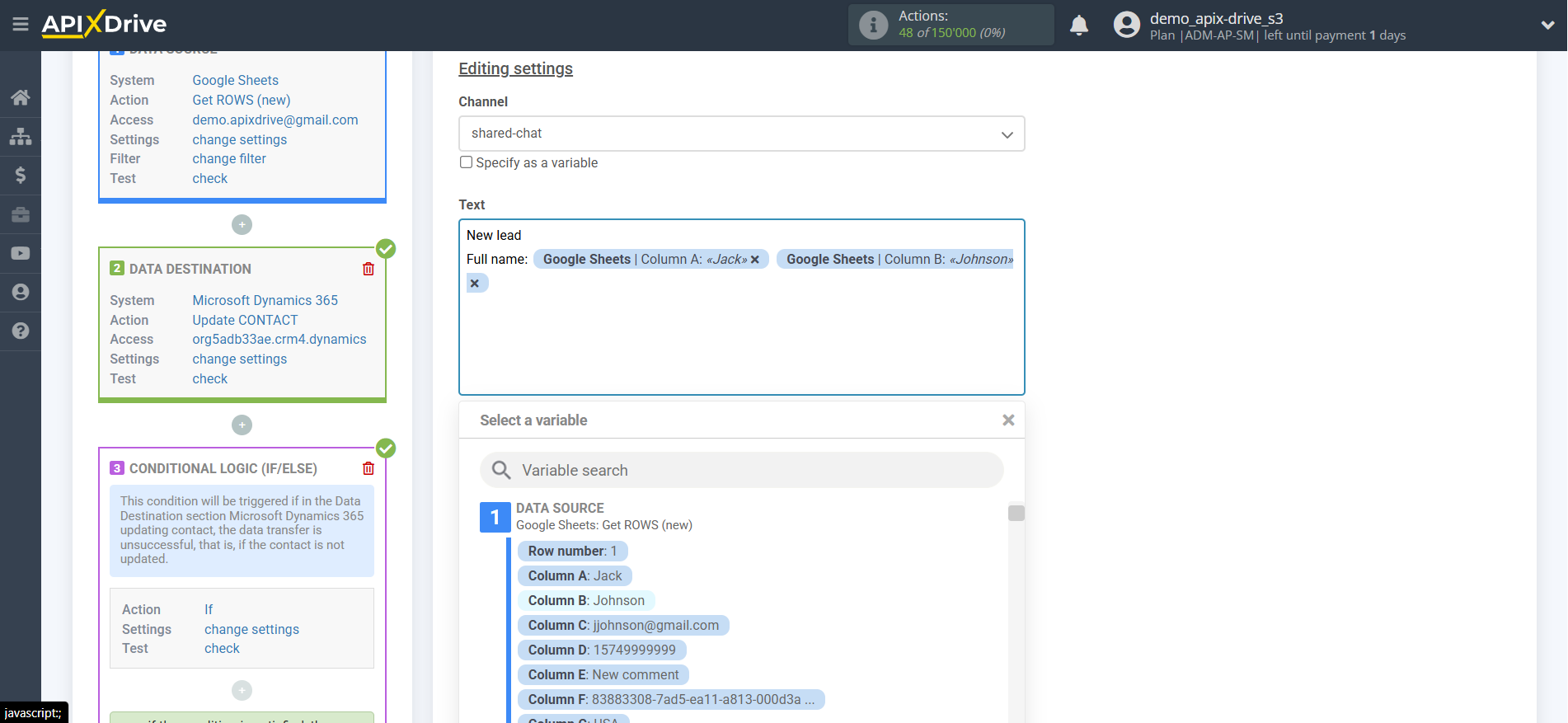
Task: Open the Get ROWS (new) action link
Action: 242,100
